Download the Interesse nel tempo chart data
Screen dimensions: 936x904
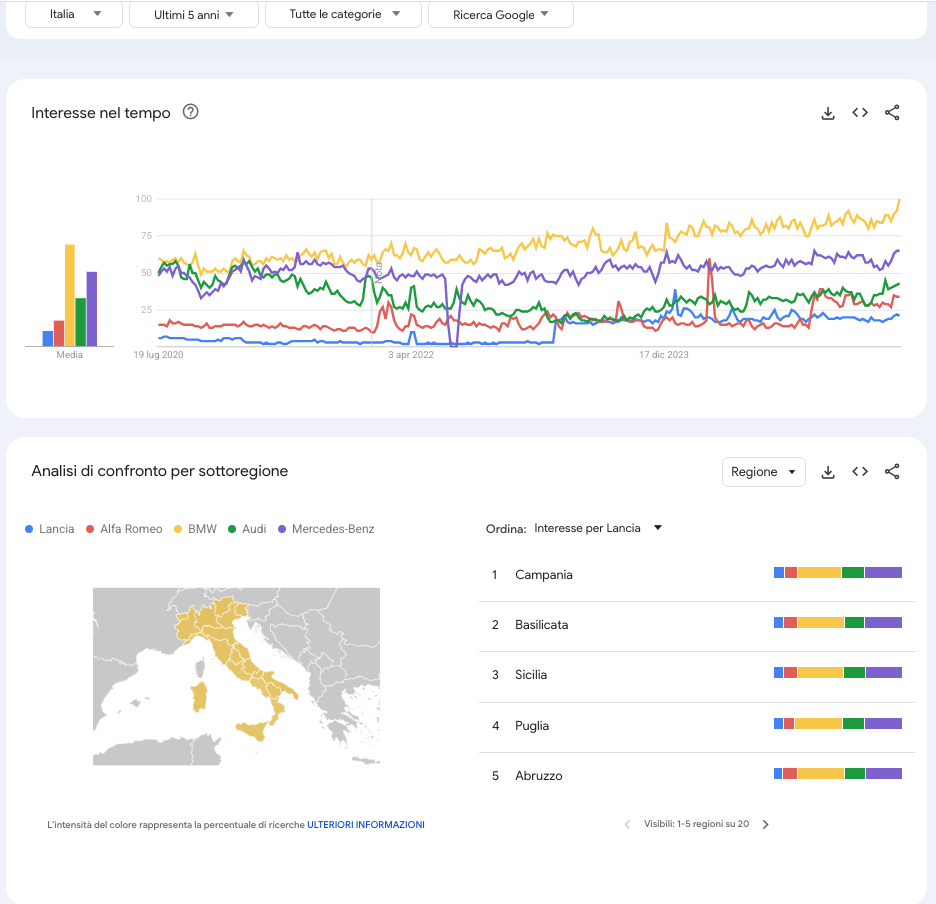pyautogui.click(x=828, y=113)
